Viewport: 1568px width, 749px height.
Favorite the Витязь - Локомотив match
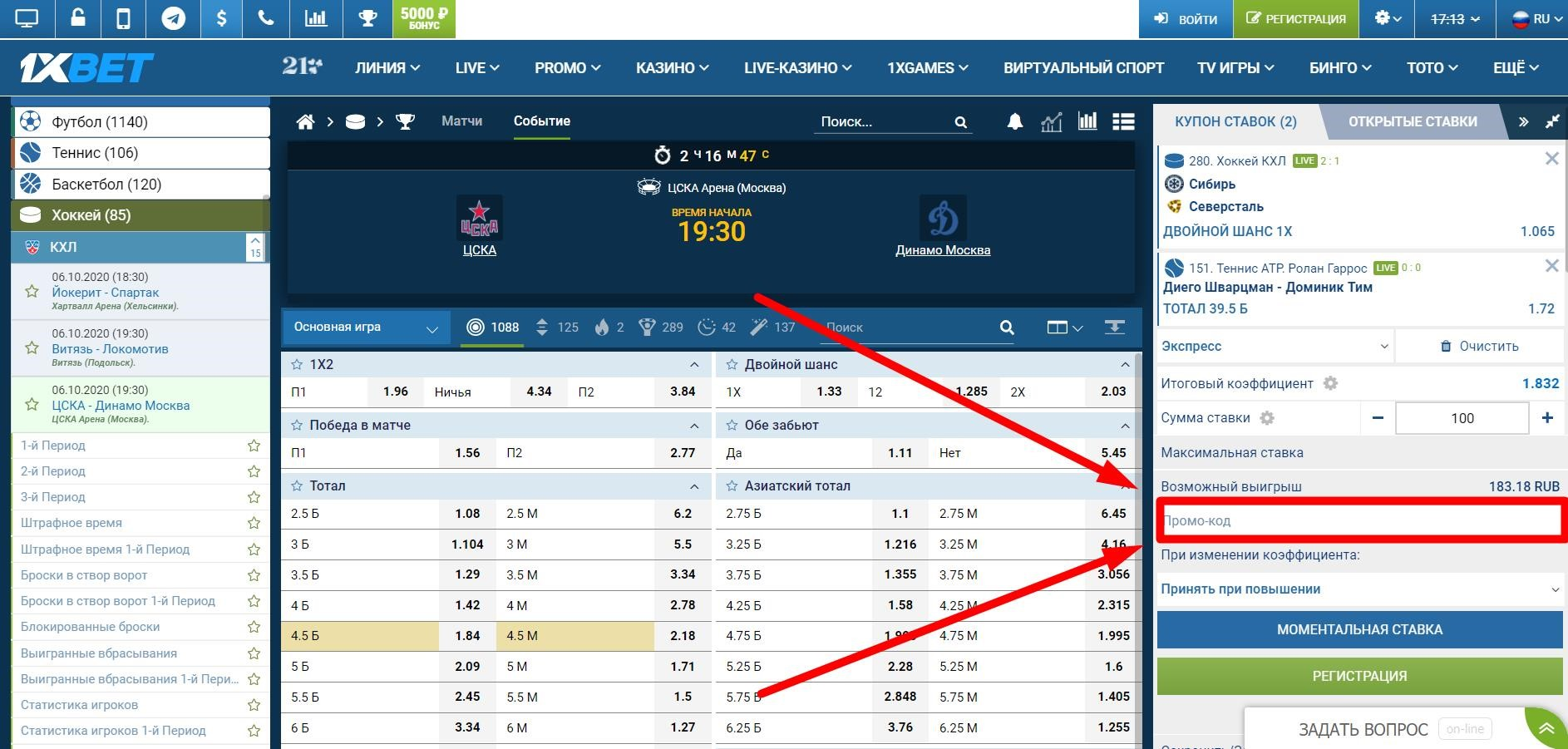click(x=32, y=348)
